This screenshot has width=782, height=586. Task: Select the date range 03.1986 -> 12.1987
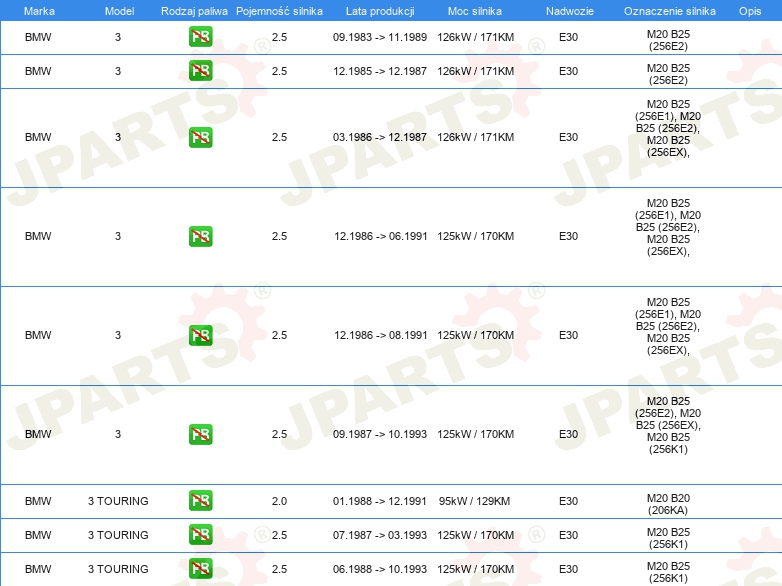380,137
